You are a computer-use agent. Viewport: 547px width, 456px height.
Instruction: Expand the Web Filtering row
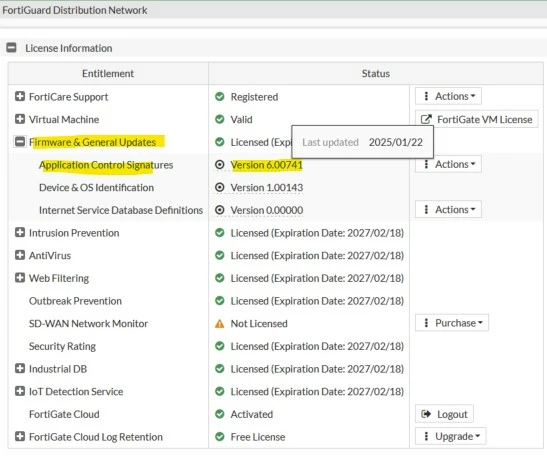[x=20, y=278]
